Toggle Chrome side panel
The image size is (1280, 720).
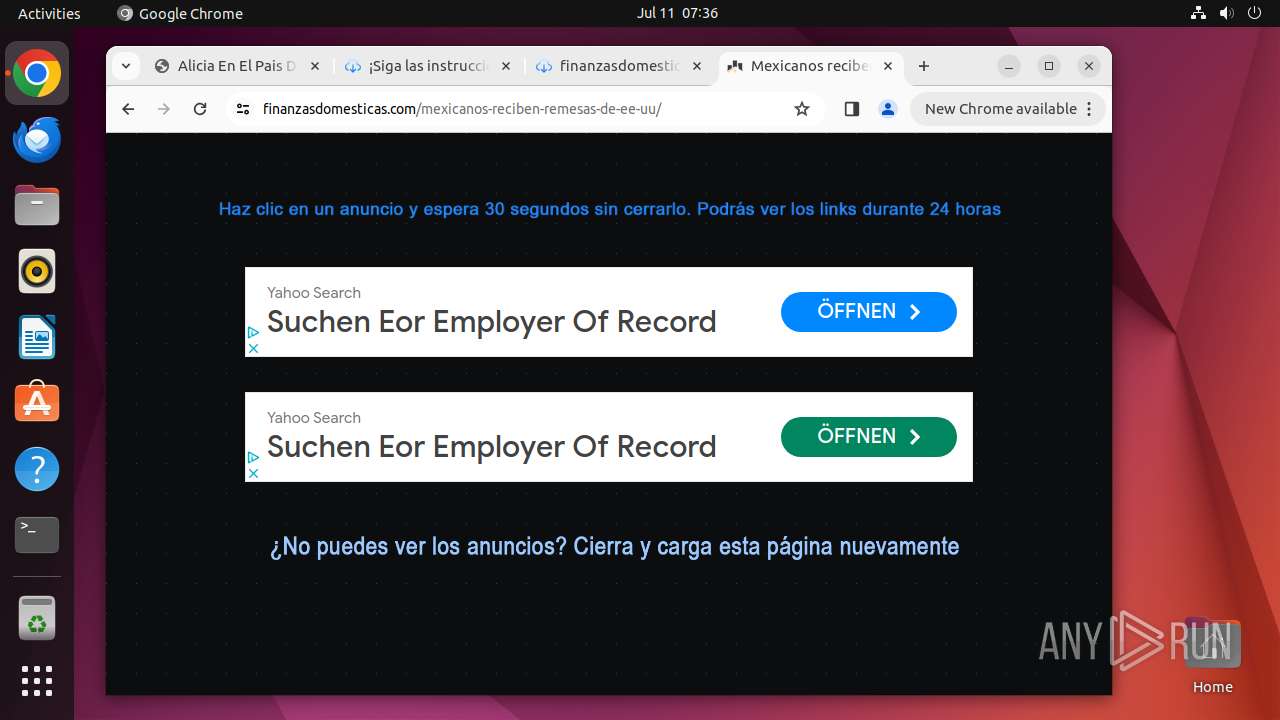coord(852,109)
